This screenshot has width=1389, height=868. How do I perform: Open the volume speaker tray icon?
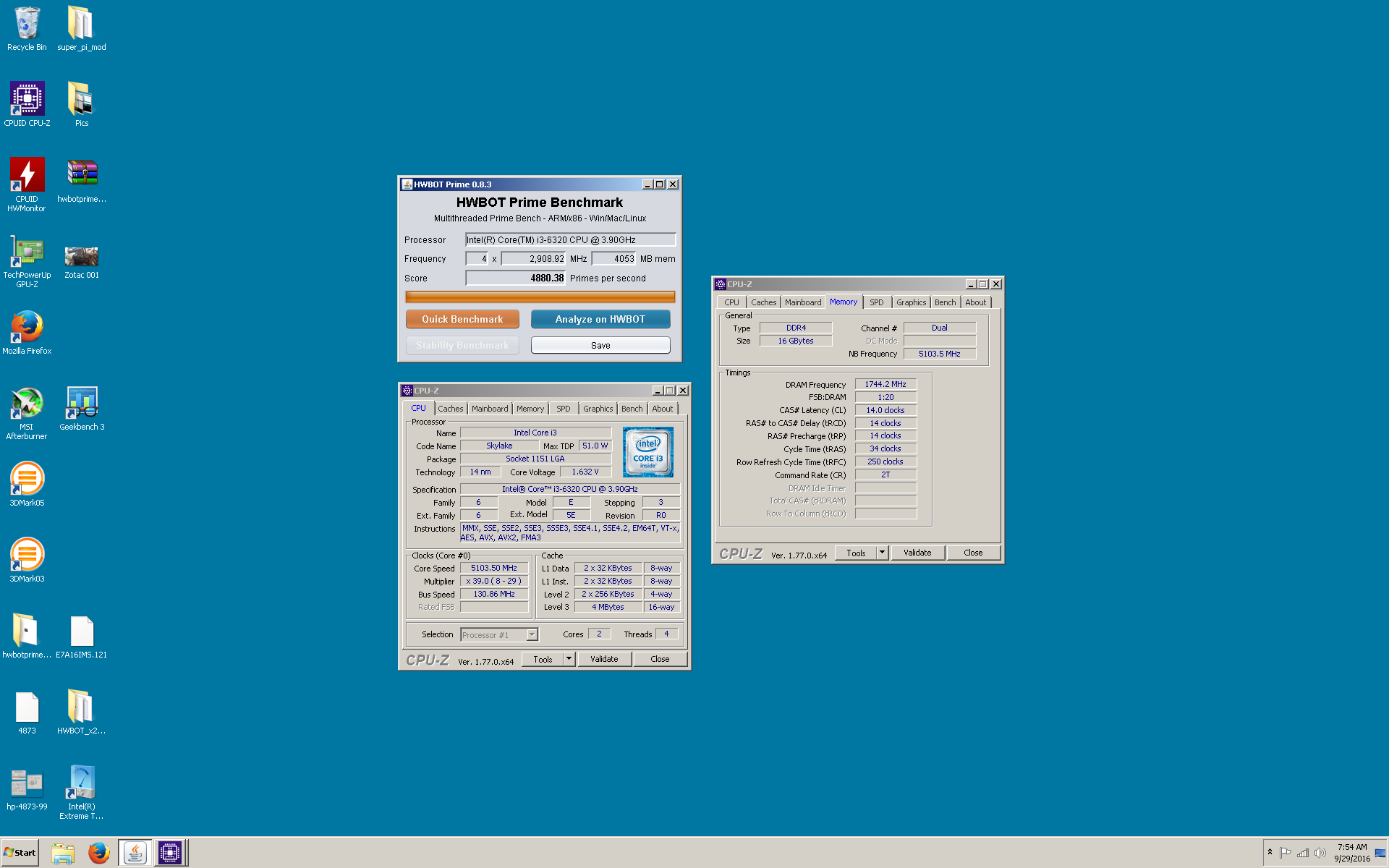coord(1320,853)
